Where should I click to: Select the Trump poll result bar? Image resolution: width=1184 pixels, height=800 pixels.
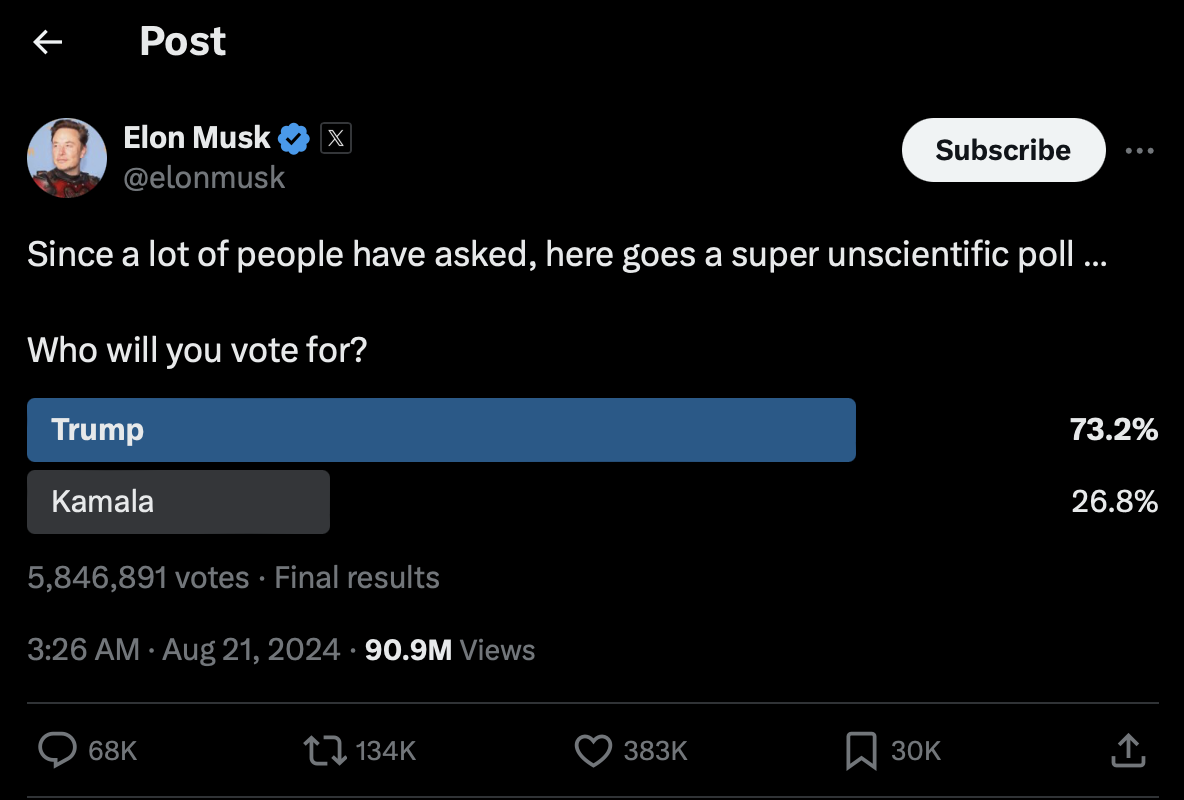point(441,430)
